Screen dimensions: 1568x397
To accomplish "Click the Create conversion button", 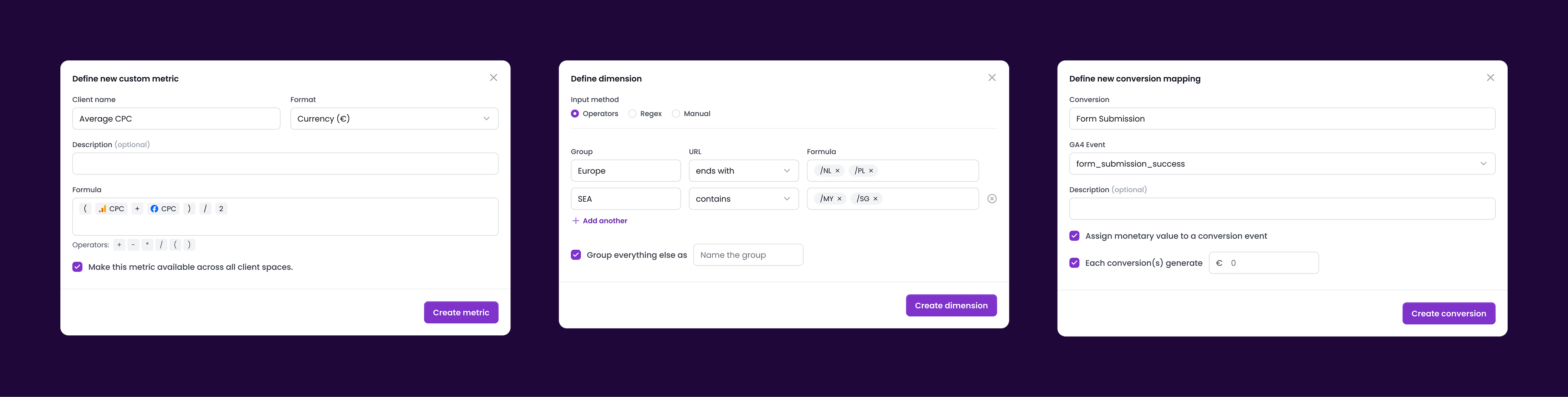I will pyautogui.click(x=1449, y=313).
